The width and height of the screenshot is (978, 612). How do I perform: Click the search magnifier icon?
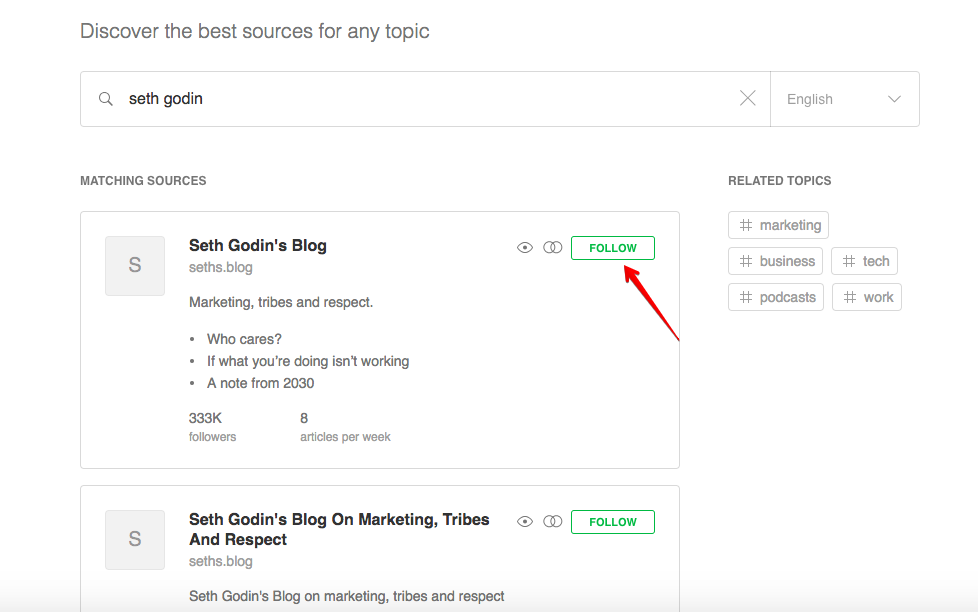coord(106,99)
